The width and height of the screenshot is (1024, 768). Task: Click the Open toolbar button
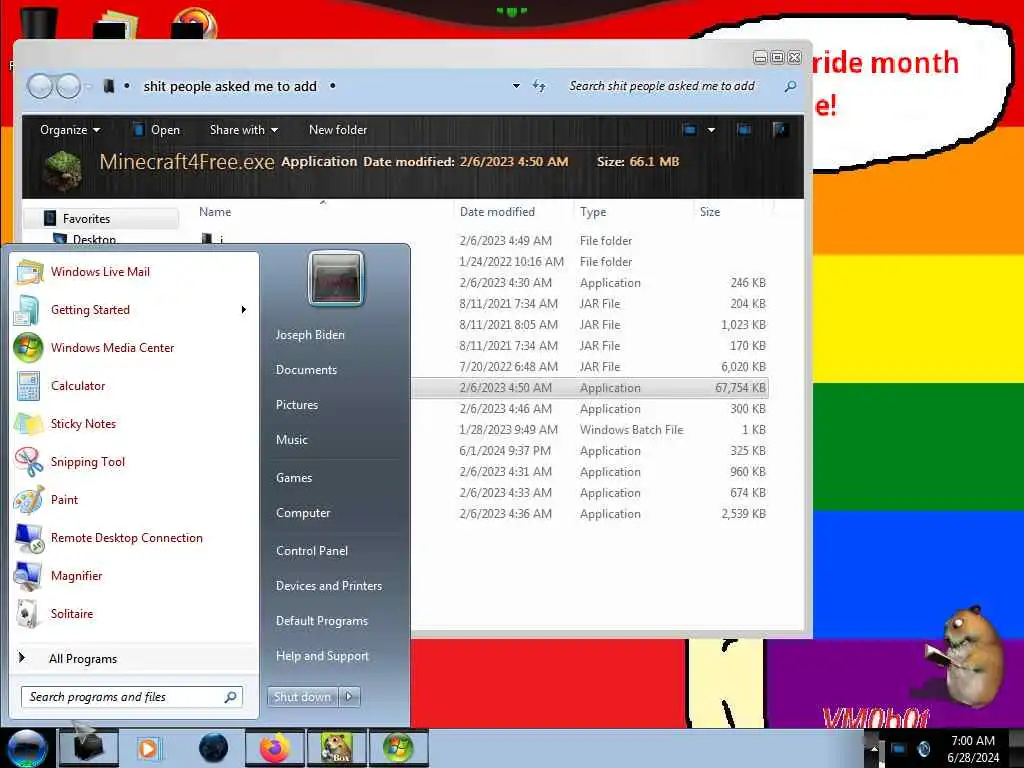point(157,130)
